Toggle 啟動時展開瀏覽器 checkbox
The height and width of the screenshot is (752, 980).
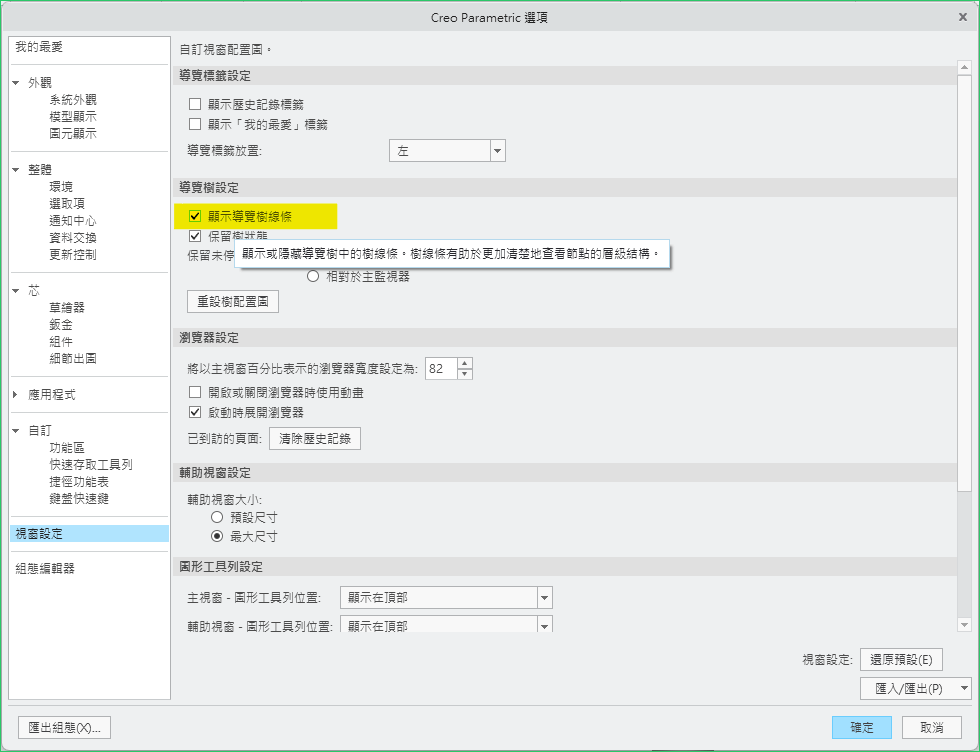point(195,412)
